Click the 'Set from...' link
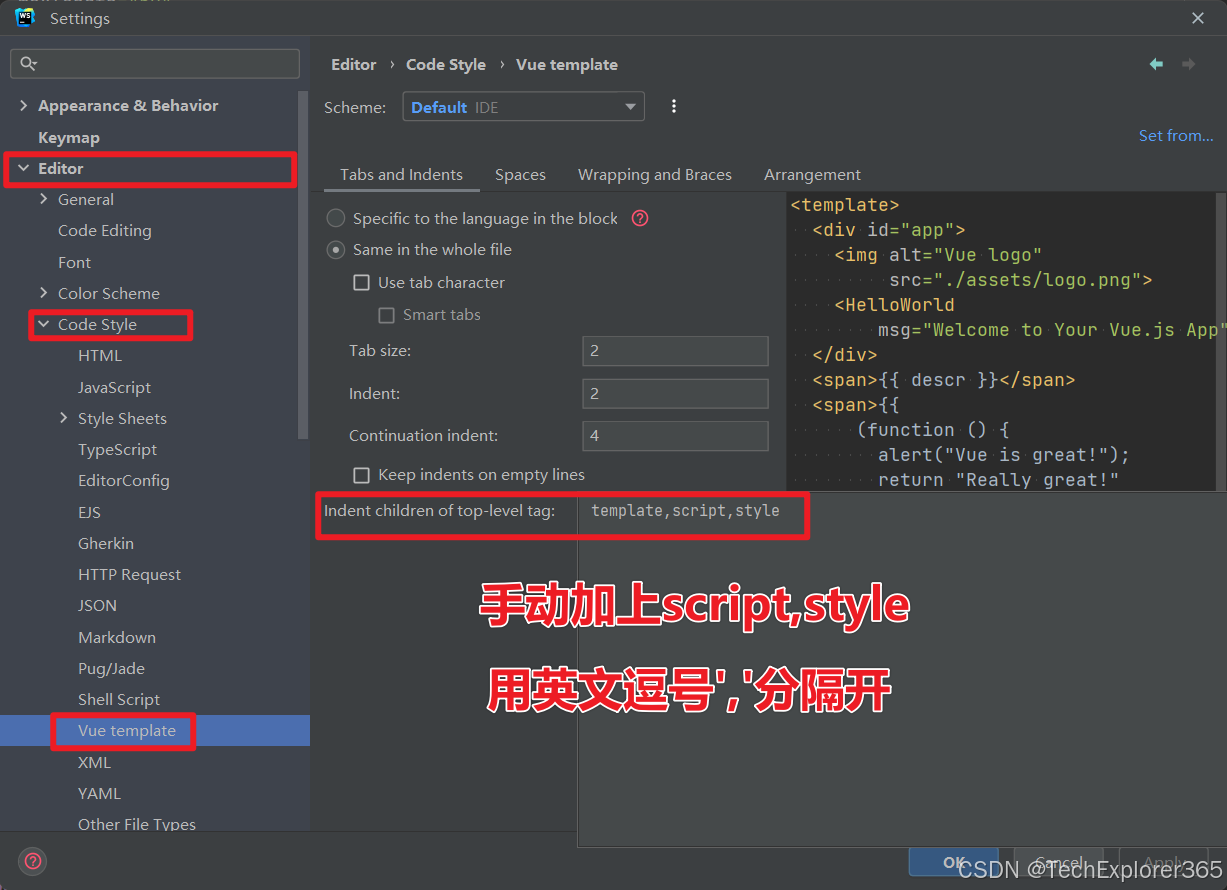The height and width of the screenshot is (890, 1227). pos(1176,135)
